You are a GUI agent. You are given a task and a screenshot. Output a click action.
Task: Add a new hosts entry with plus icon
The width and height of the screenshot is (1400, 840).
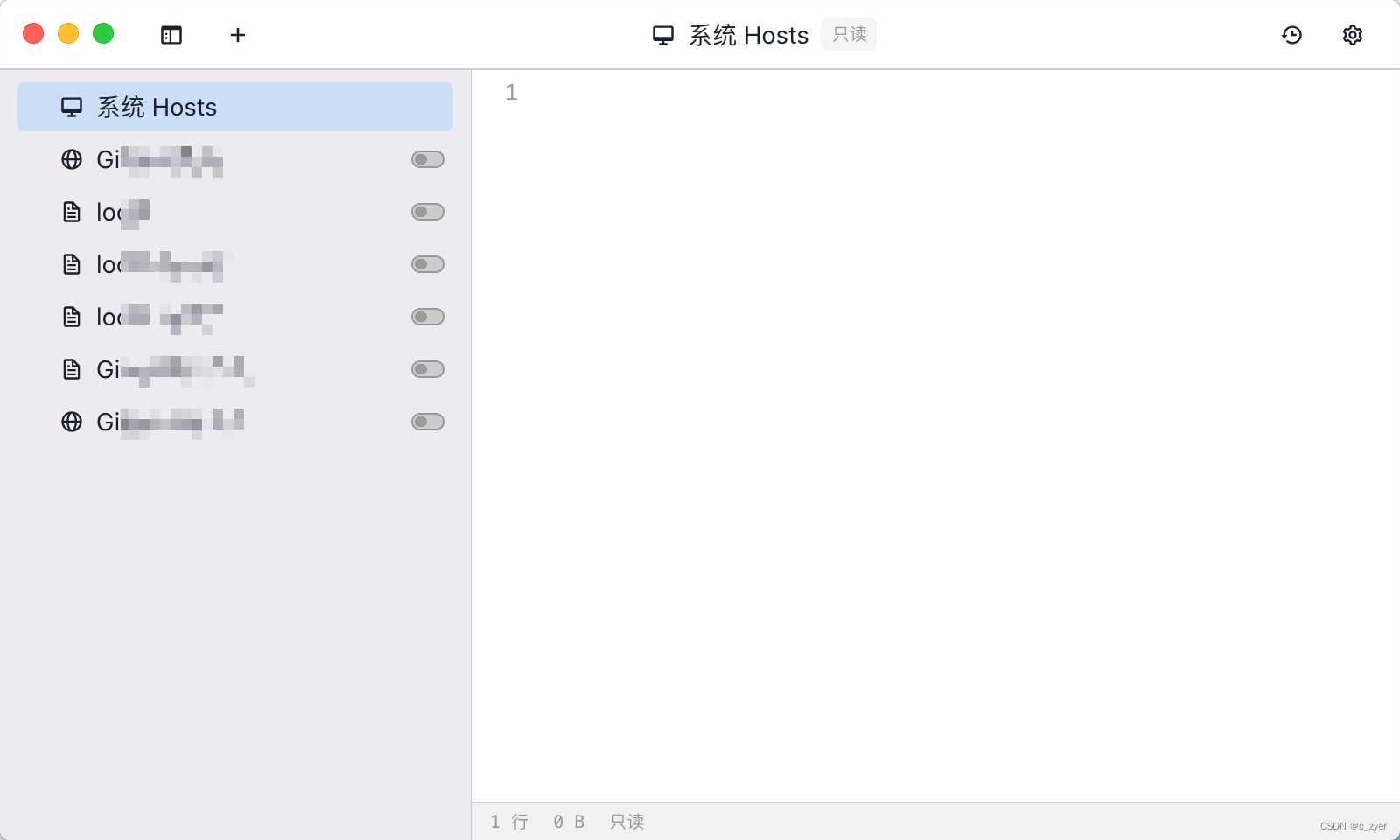238,35
